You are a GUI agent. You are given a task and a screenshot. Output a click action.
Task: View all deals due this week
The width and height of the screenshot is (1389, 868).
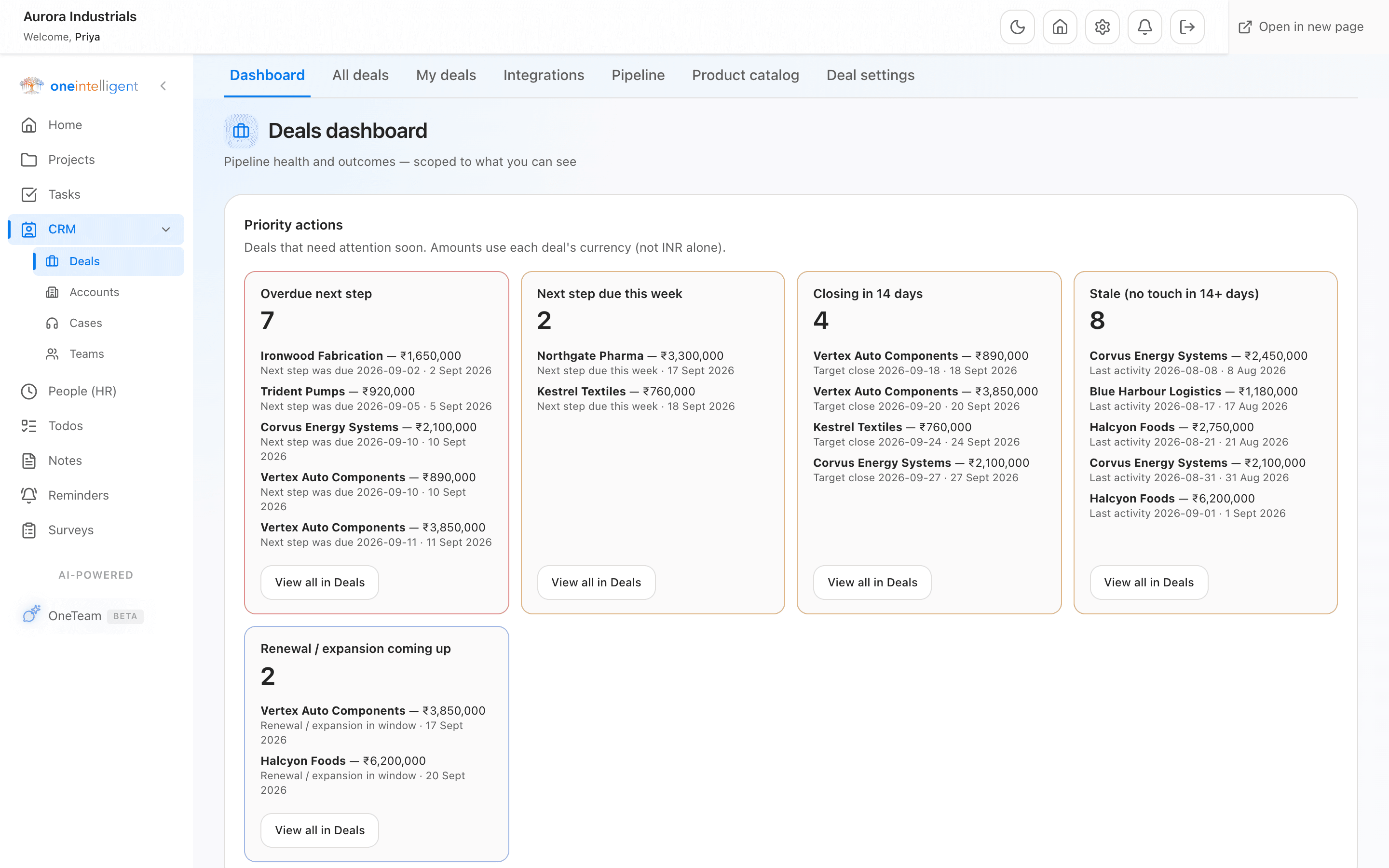click(596, 583)
